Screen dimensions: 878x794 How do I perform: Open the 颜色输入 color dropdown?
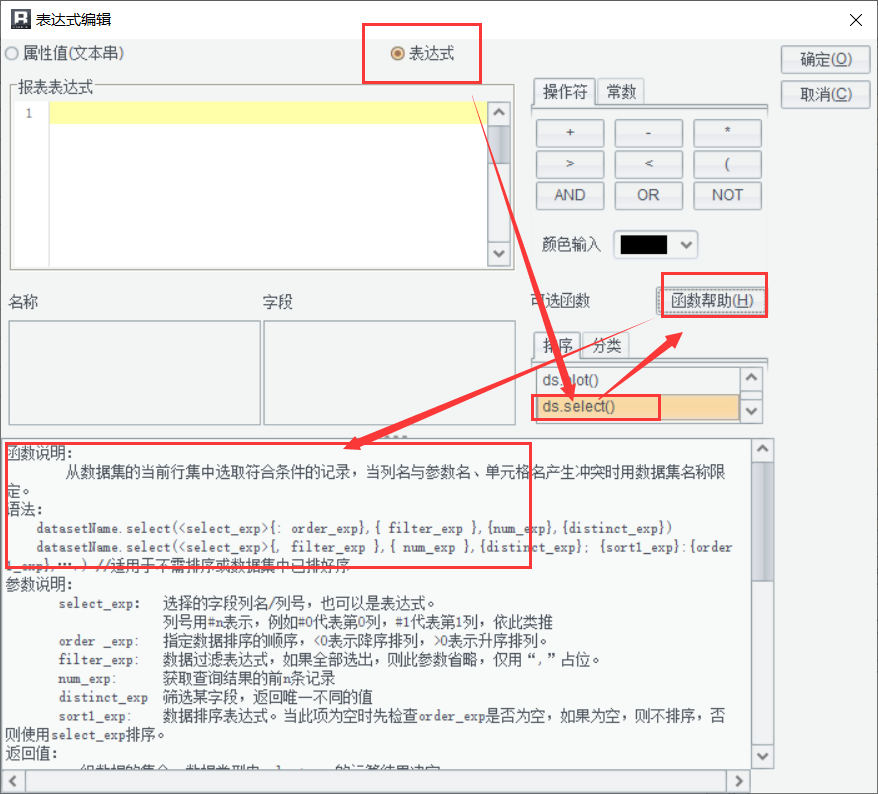pos(686,245)
